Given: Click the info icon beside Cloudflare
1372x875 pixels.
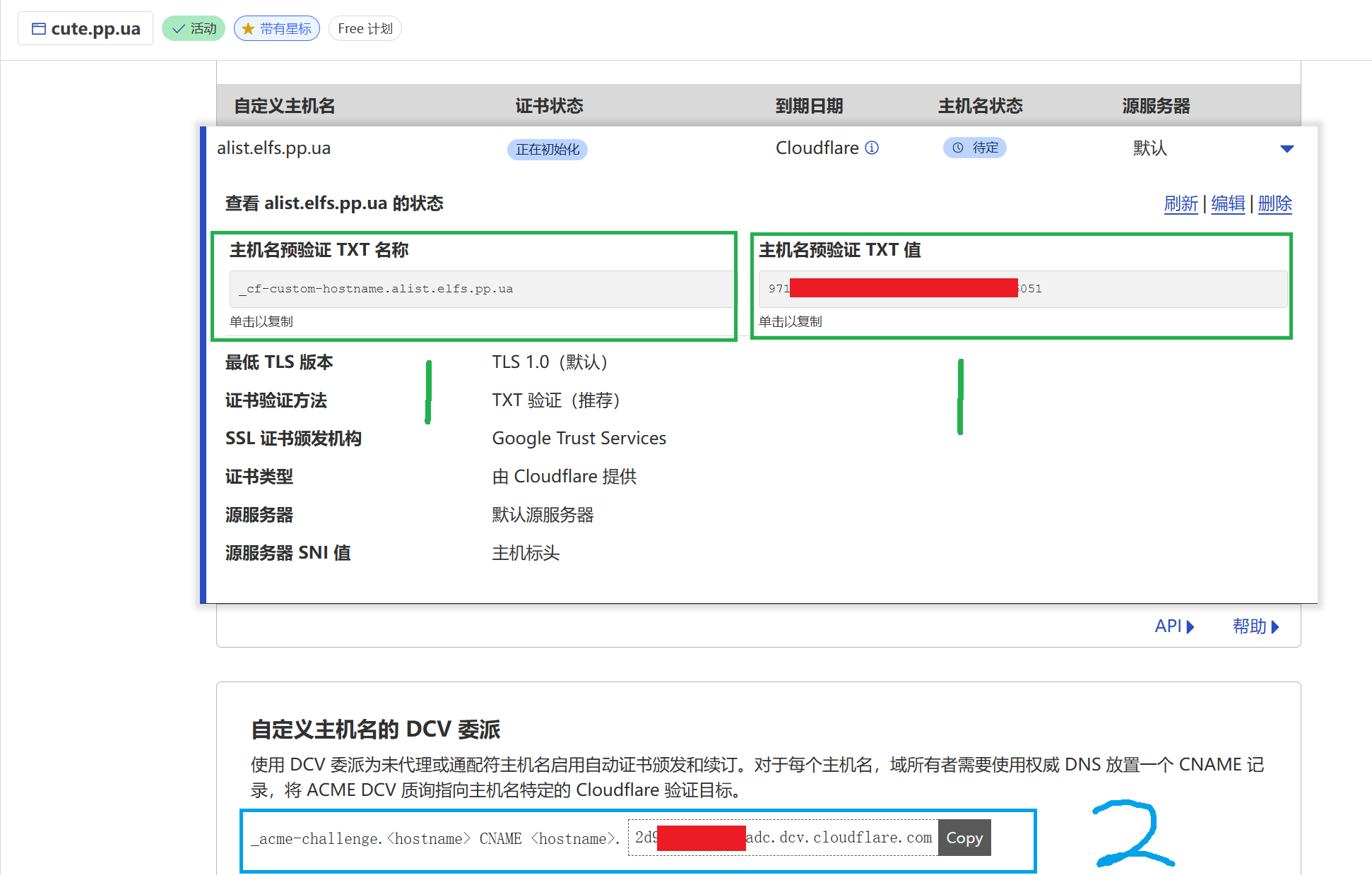Looking at the screenshot, I should [872, 148].
